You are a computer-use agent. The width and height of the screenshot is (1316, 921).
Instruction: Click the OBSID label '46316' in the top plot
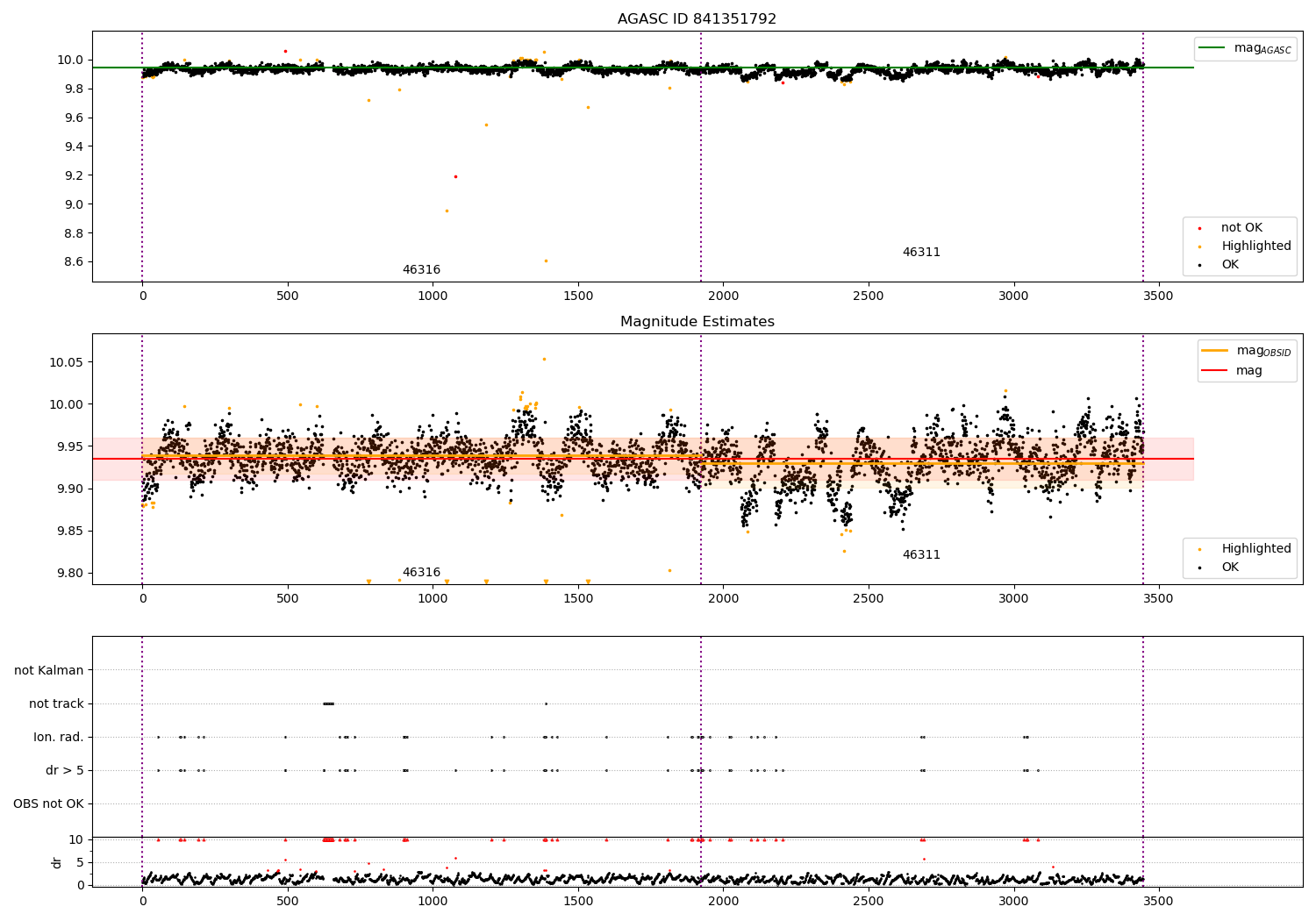[x=421, y=270]
